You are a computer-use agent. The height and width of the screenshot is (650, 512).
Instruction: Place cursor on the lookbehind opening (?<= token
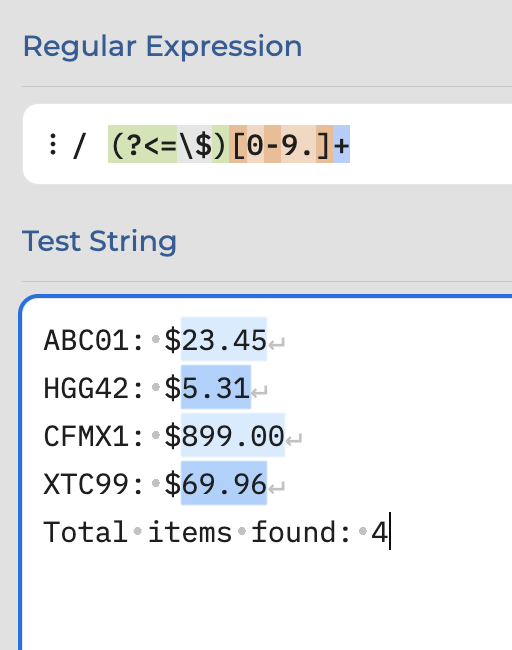(143, 144)
